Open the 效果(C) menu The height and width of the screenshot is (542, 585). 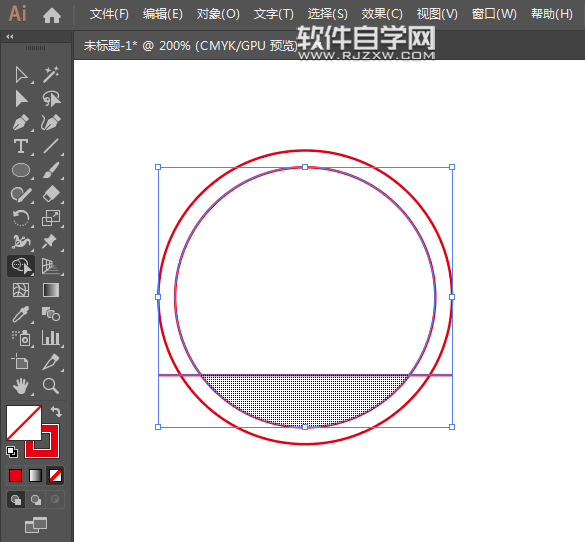382,14
